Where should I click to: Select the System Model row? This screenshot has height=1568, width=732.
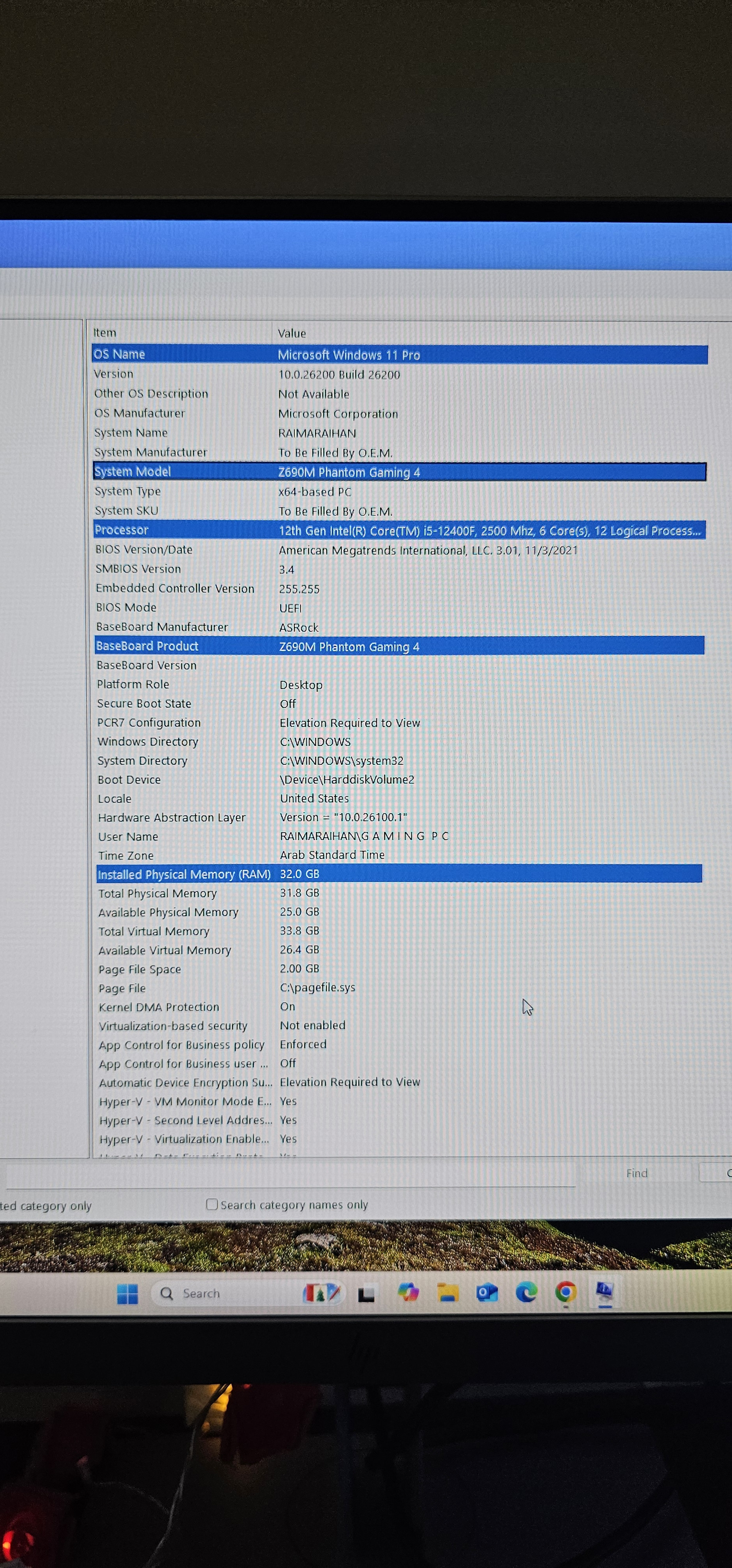(x=400, y=472)
